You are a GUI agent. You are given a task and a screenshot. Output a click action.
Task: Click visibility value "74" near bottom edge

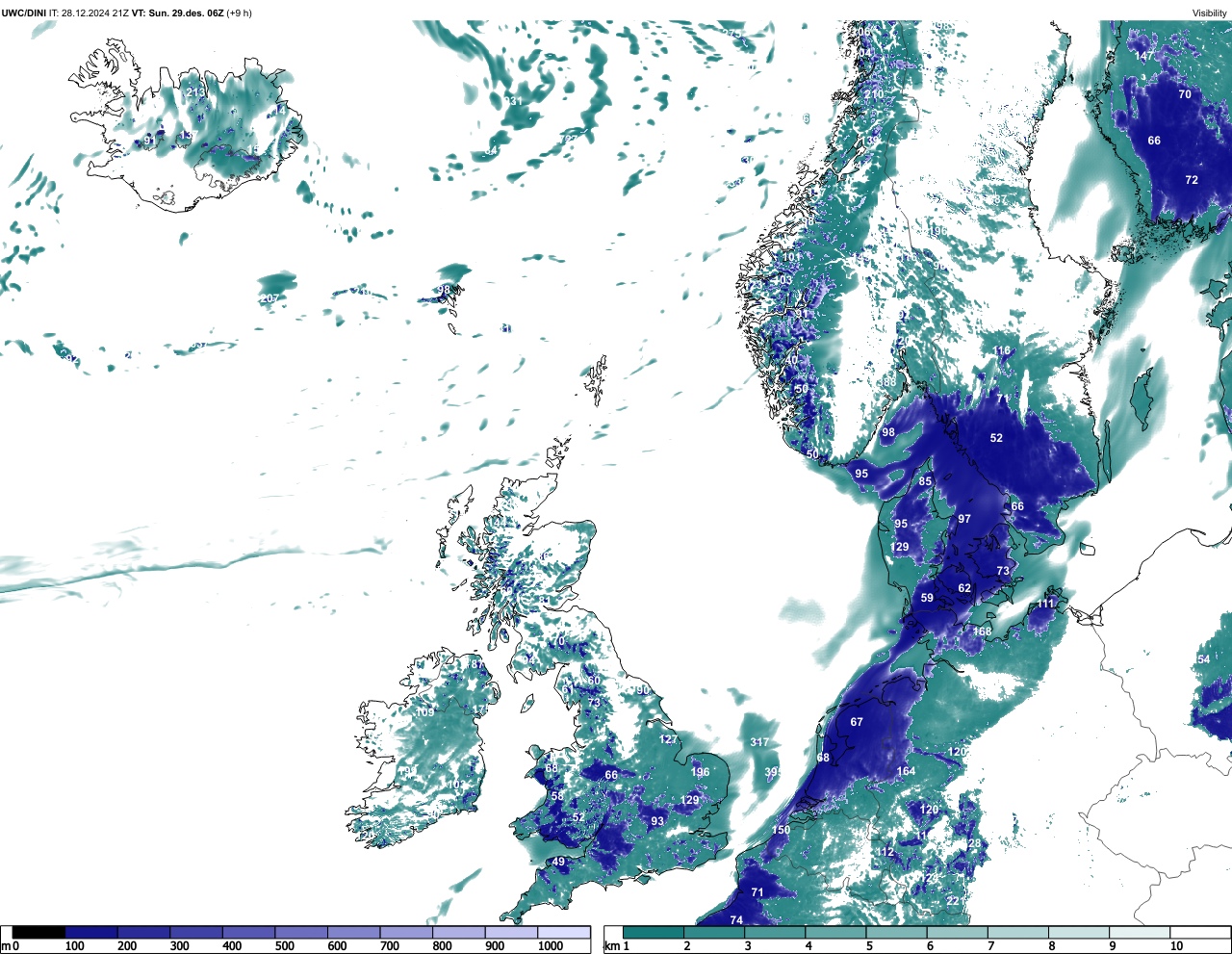pos(736,920)
